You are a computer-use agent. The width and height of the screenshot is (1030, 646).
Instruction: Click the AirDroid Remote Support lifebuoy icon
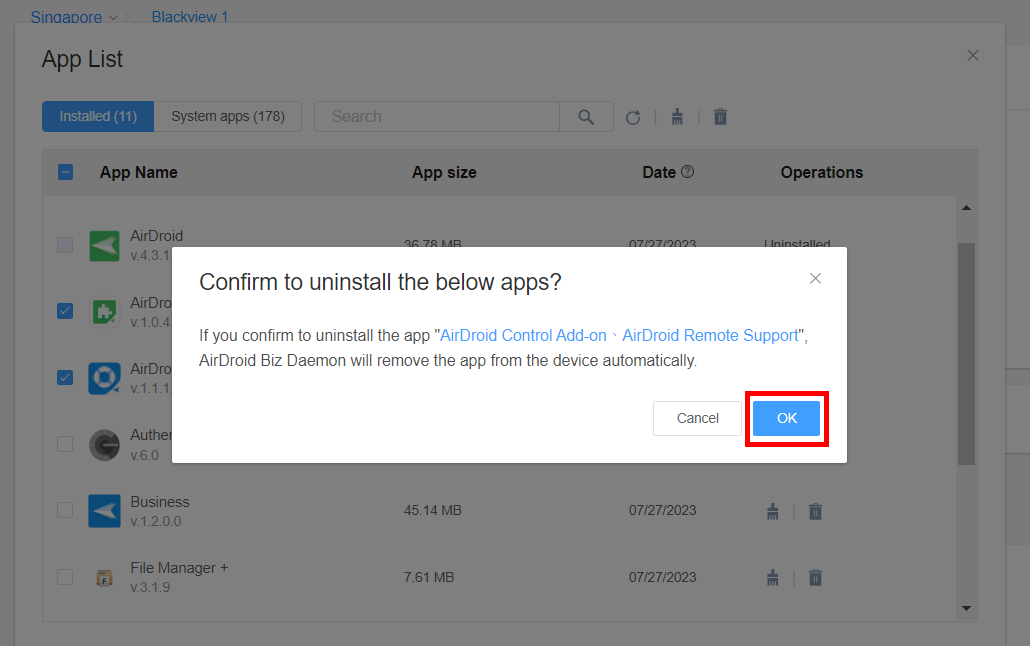pyautogui.click(x=104, y=378)
